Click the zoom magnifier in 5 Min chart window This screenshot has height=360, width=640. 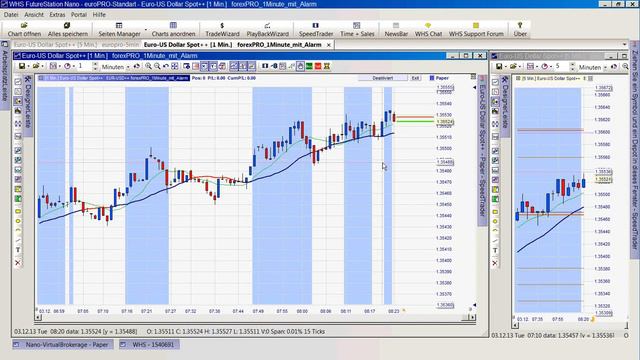pyautogui.click(x=625, y=67)
